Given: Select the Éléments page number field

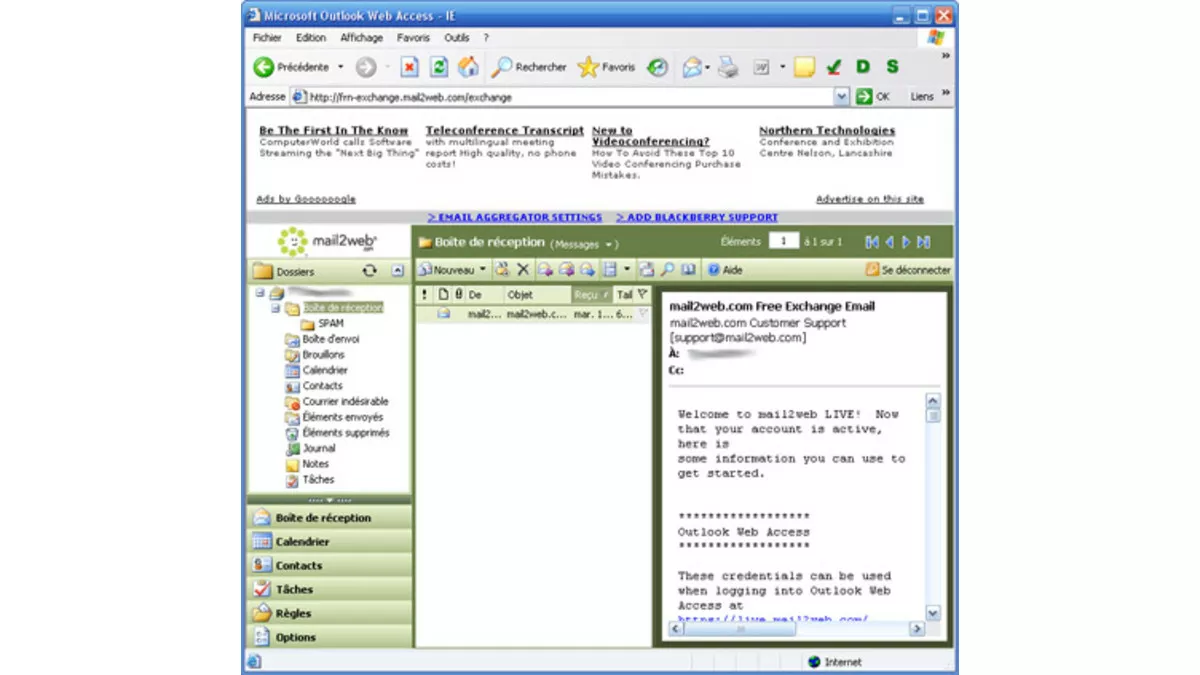Looking at the screenshot, I should 784,241.
